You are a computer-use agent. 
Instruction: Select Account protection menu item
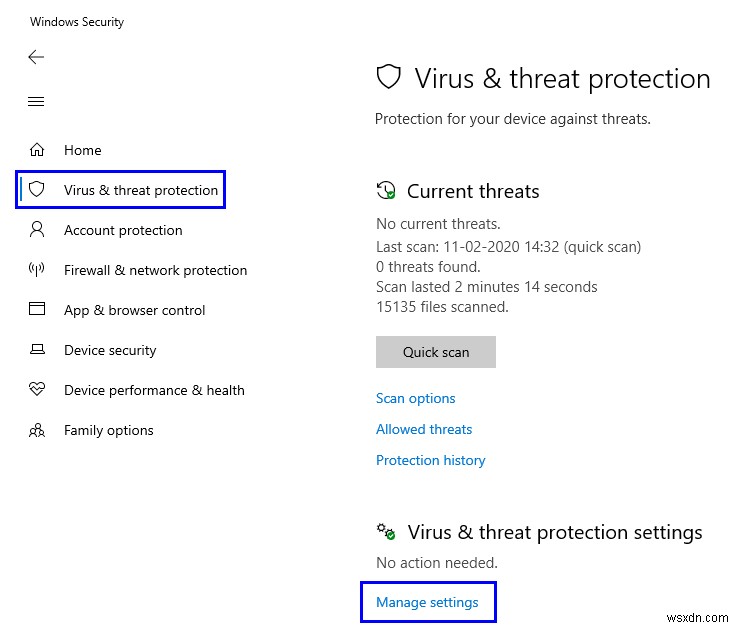pyautogui.click(x=123, y=230)
